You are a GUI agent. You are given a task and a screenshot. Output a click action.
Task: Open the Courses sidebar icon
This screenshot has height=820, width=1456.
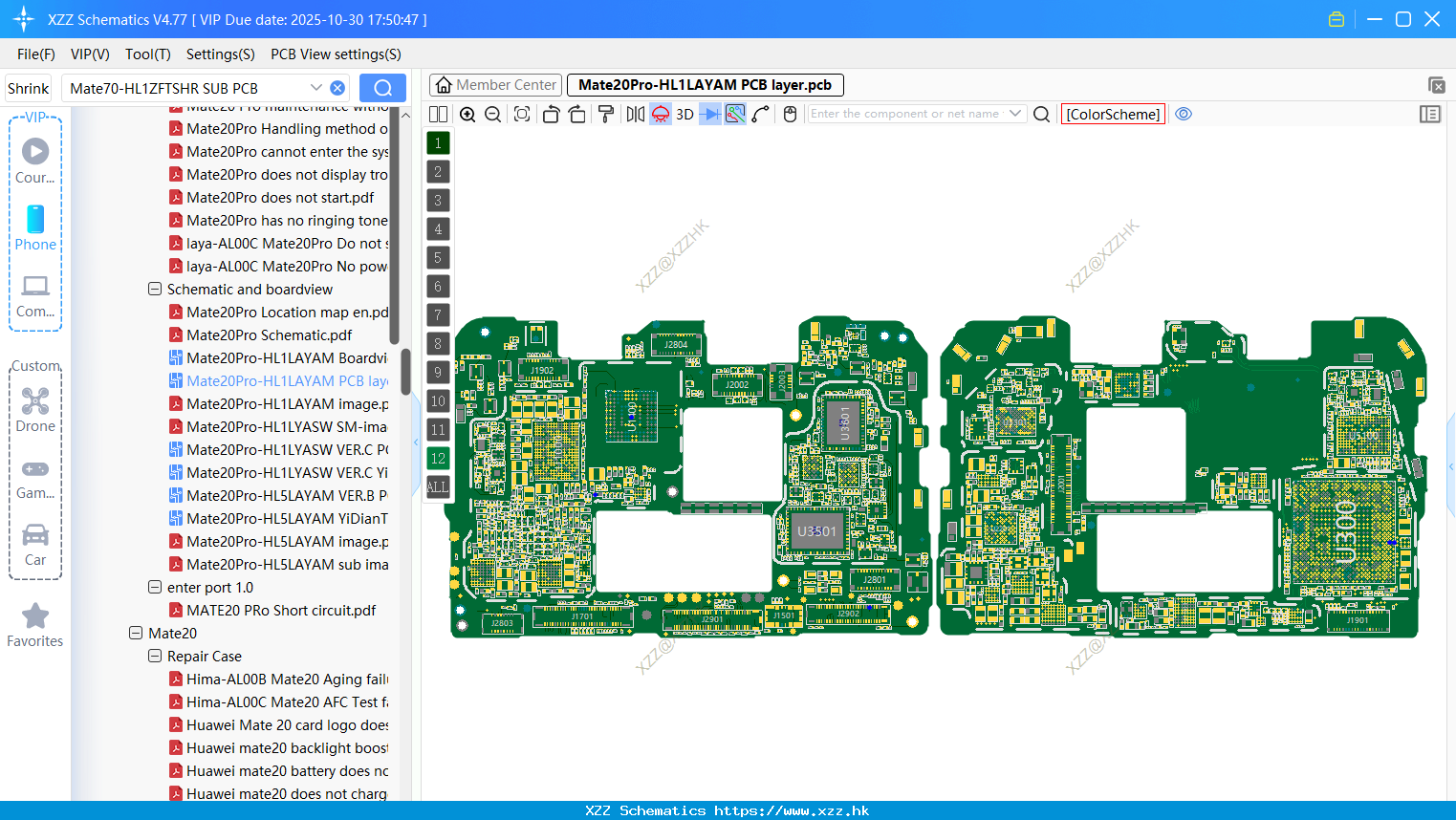click(35, 161)
